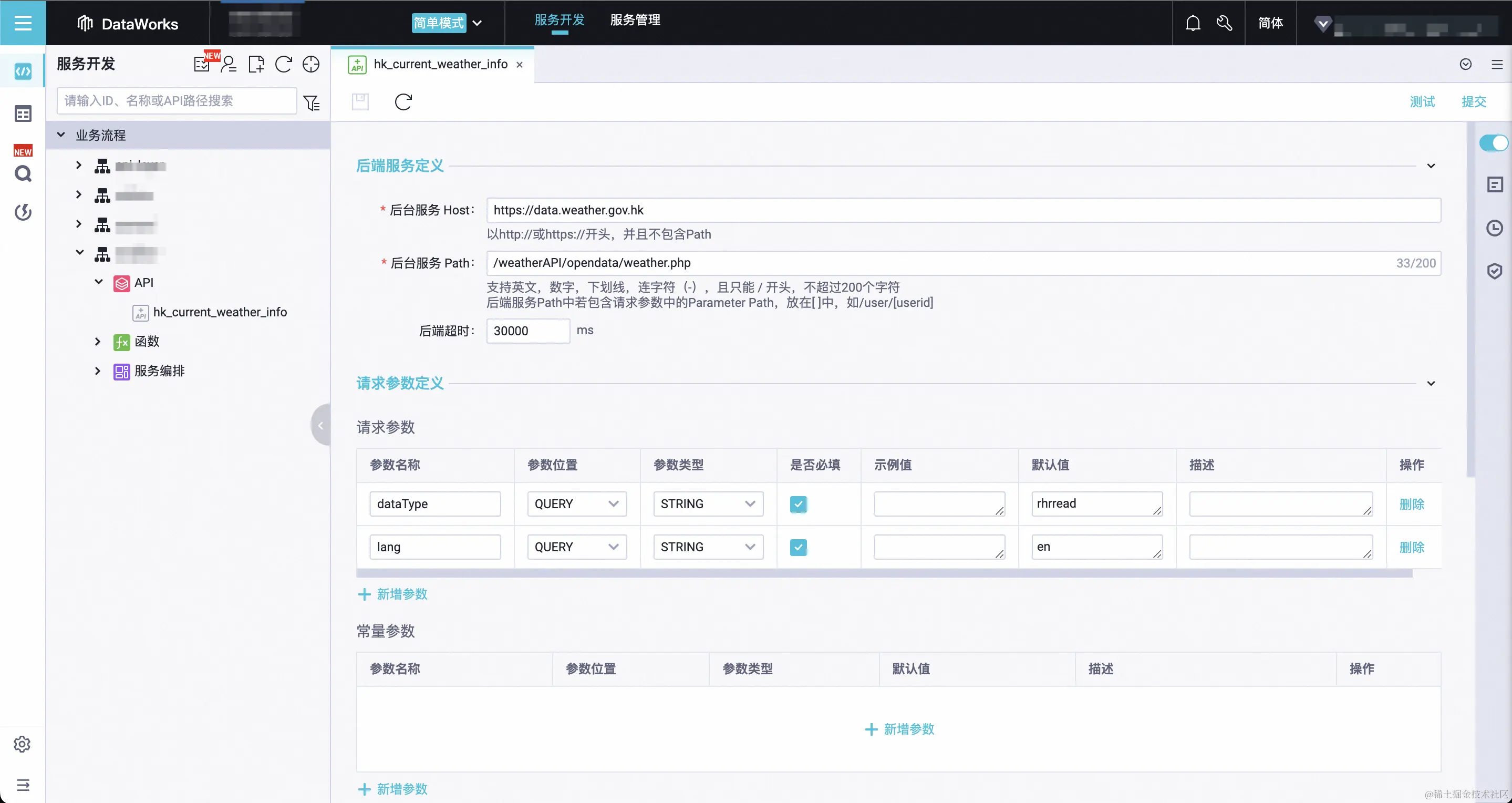
Task: Open the editor lines menu icon at top right
Action: click(x=1497, y=64)
